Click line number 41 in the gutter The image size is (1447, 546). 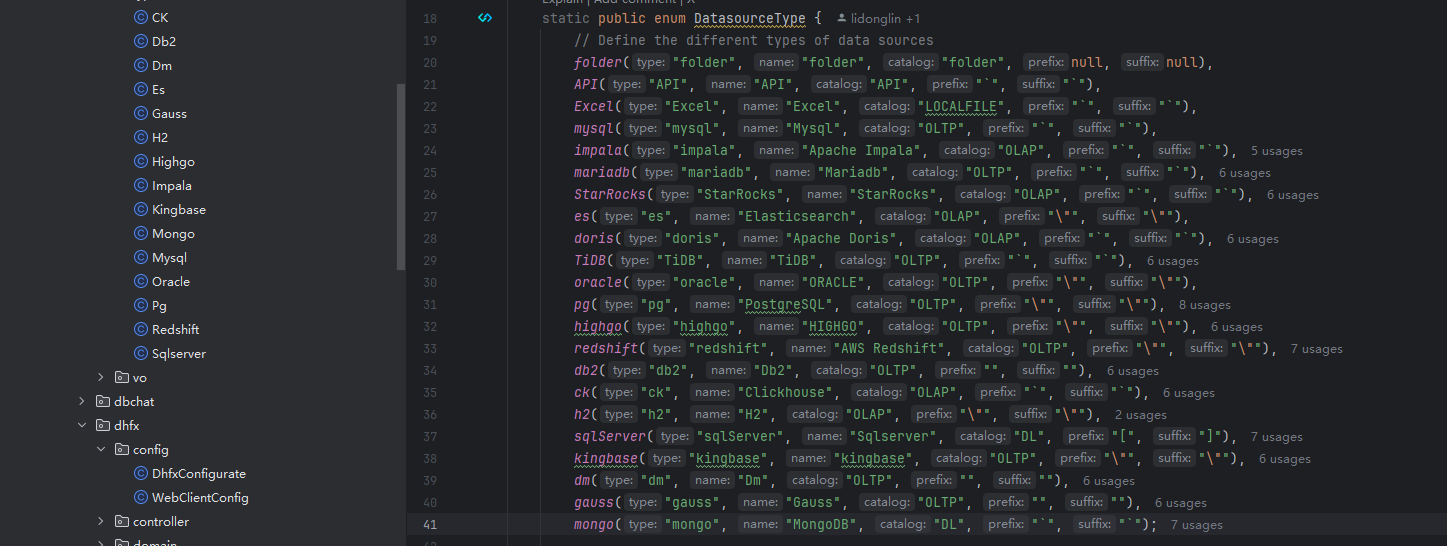430,525
